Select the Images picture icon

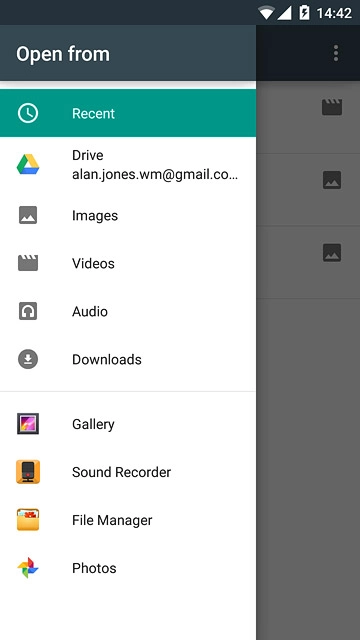click(x=28, y=215)
